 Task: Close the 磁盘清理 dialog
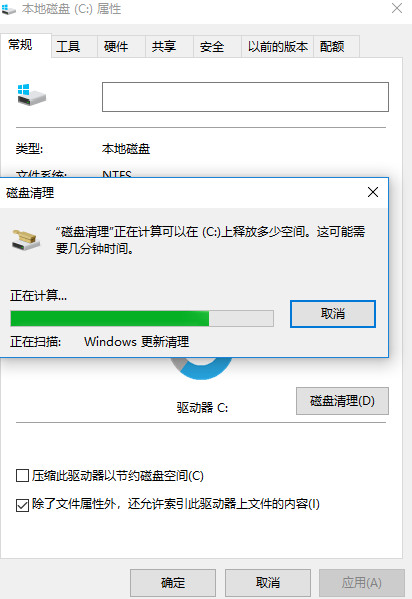click(373, 192)
